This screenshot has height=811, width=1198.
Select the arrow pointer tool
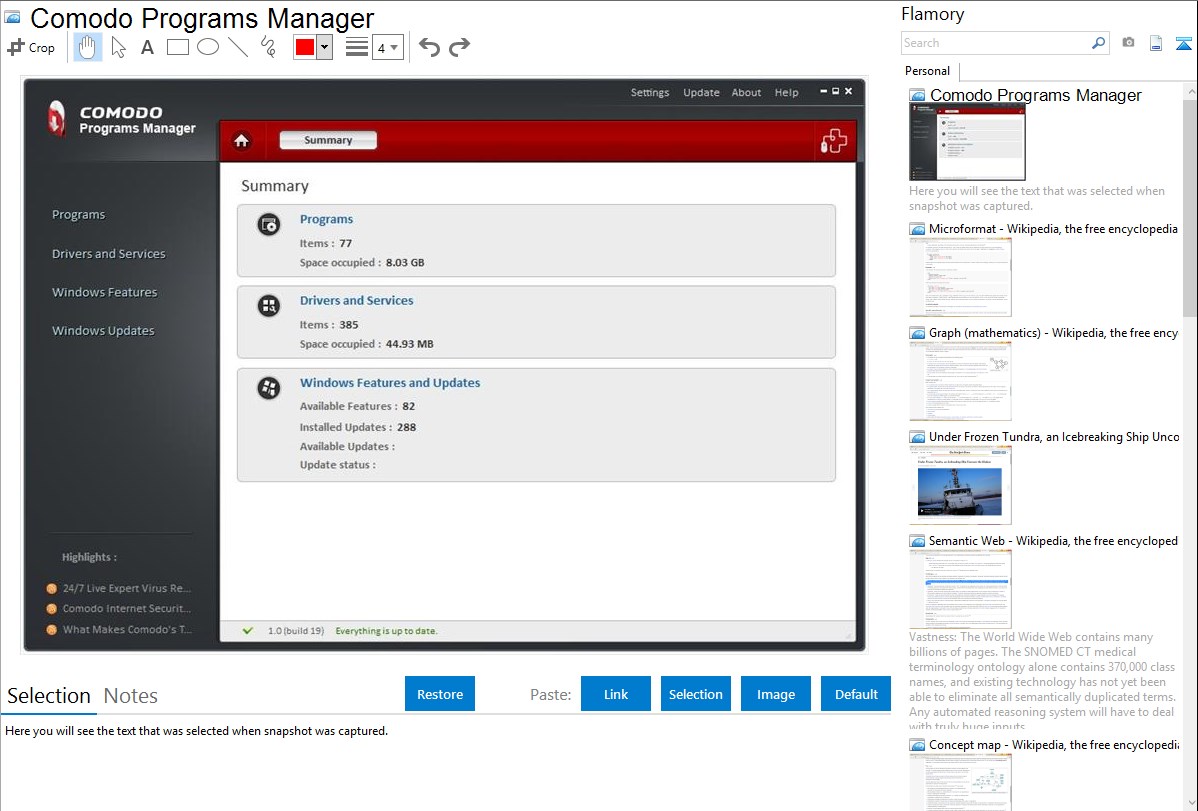point(118,47)
